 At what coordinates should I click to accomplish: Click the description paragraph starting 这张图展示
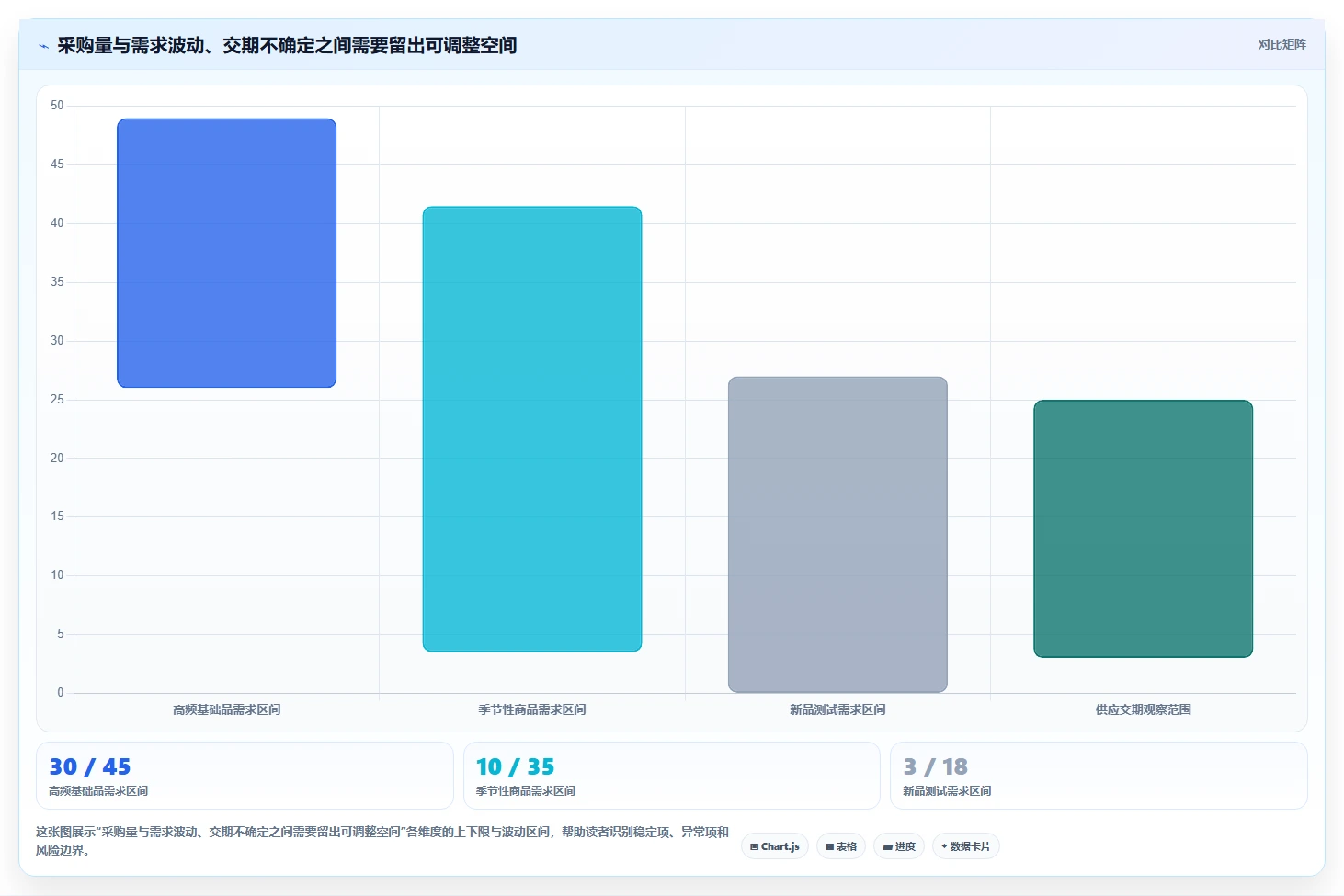click(x=382, y=841)
